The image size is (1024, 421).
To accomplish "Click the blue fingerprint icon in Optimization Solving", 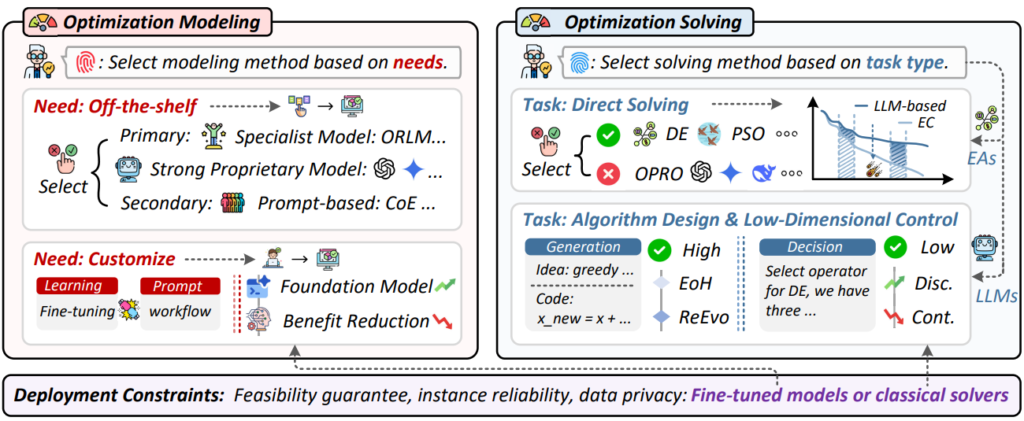I will point(579,63).
